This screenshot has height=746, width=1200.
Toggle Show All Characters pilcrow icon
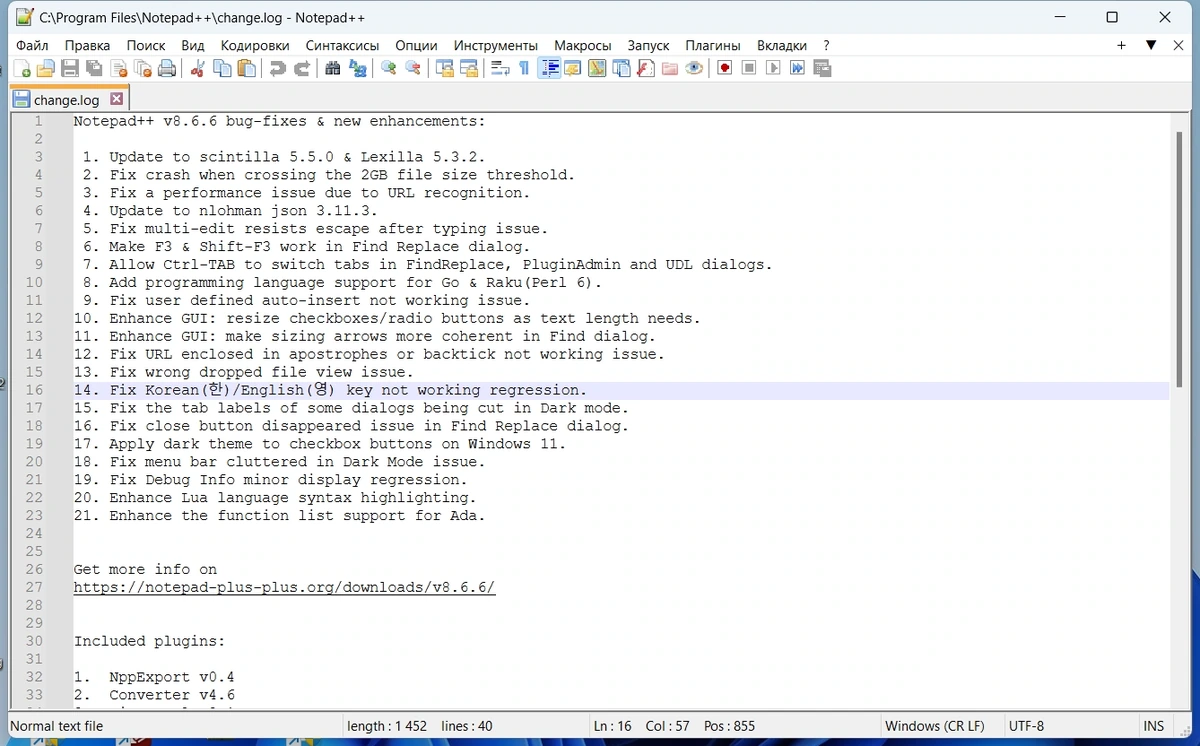pyautogui.click(x=524, y=68)
